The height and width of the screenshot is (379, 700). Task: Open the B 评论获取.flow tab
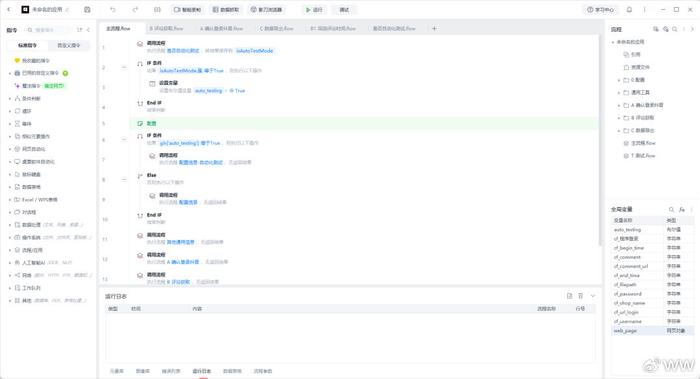pos(167,28)
